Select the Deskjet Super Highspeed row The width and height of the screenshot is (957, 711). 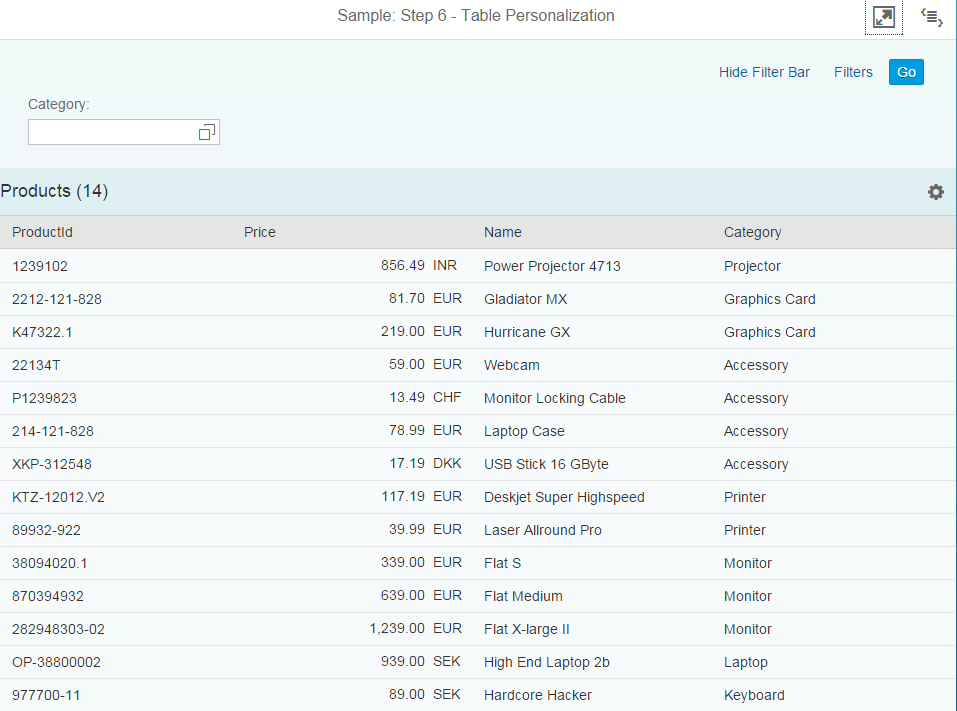coord(564,497)
